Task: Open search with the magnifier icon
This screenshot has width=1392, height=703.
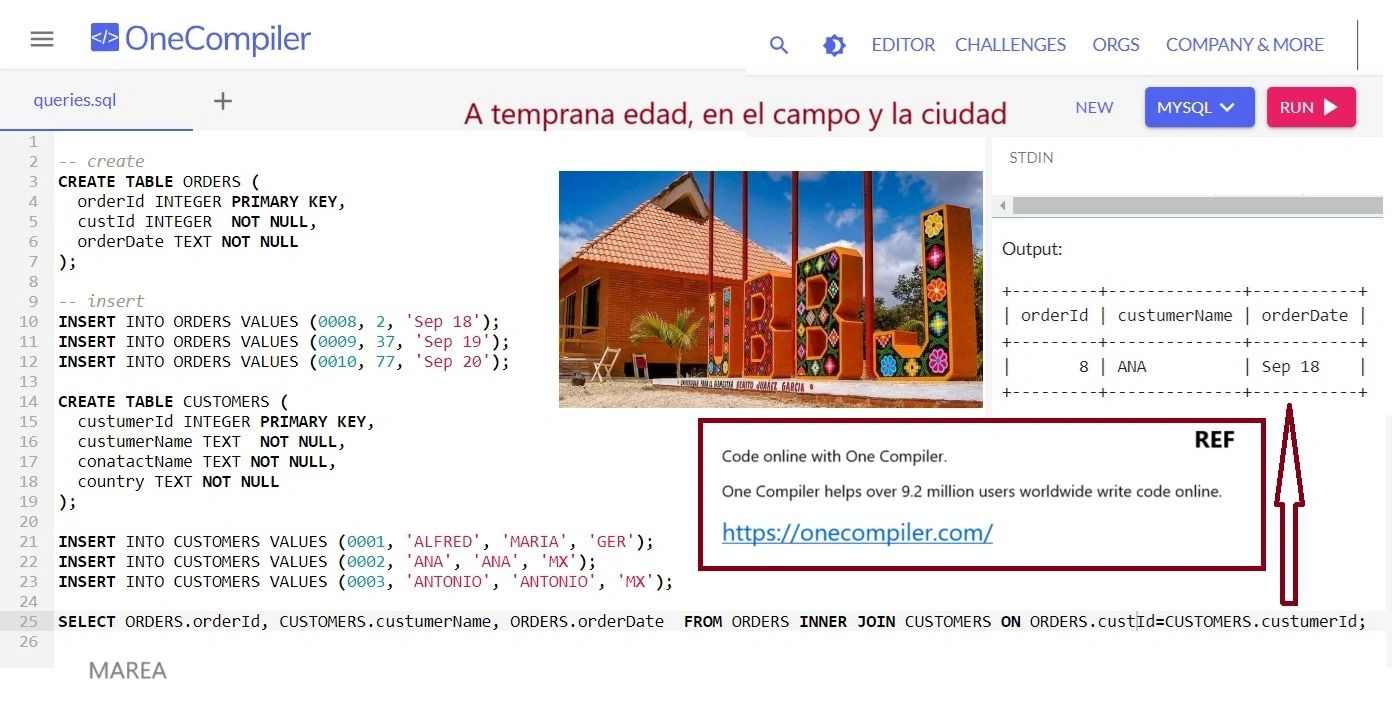Action: (x=779, y=45)
